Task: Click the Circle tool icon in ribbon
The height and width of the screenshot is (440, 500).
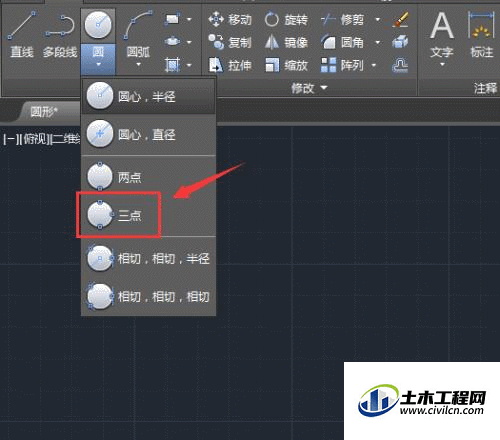Action: point(98,25)
